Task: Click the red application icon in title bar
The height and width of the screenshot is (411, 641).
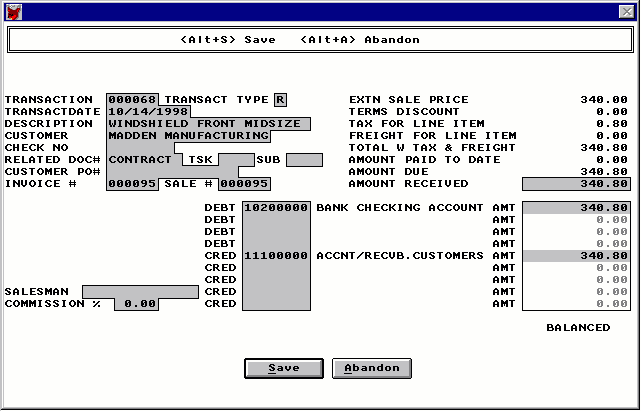Action: (13, 12)
